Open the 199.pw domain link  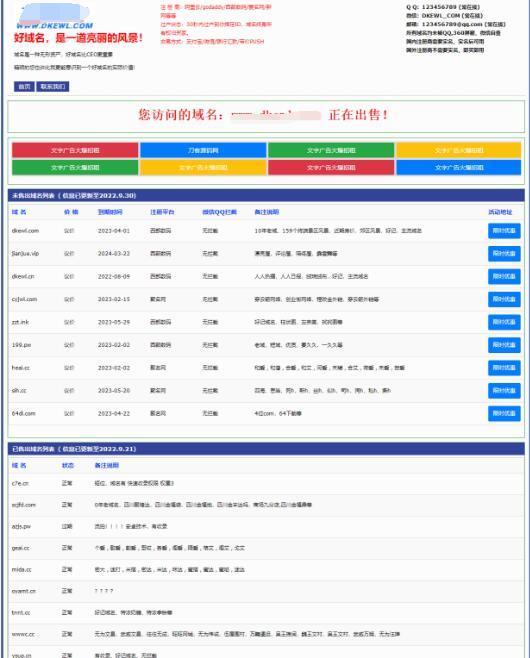[x=21, y=345]
